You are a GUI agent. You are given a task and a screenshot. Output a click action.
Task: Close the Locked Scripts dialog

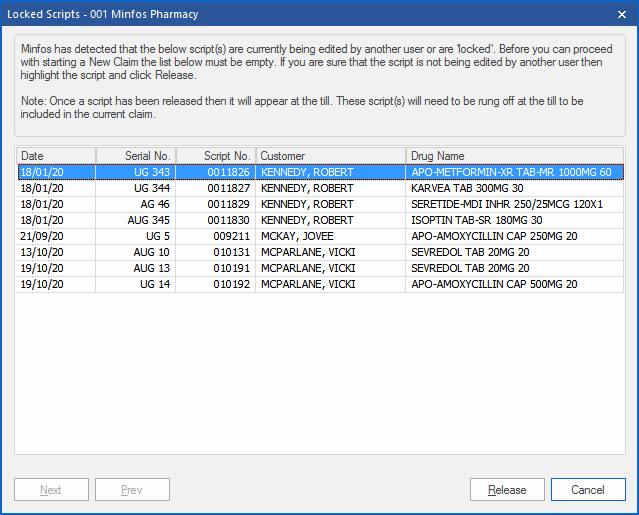pos(621,14)
